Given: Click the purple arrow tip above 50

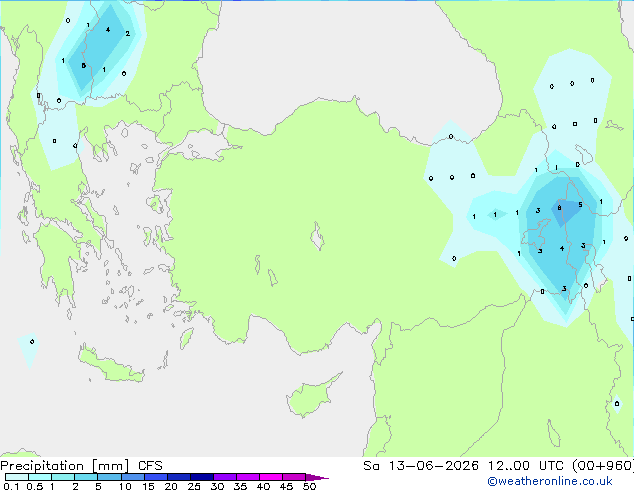Looking at the screenshot, I should click(317, 477).
